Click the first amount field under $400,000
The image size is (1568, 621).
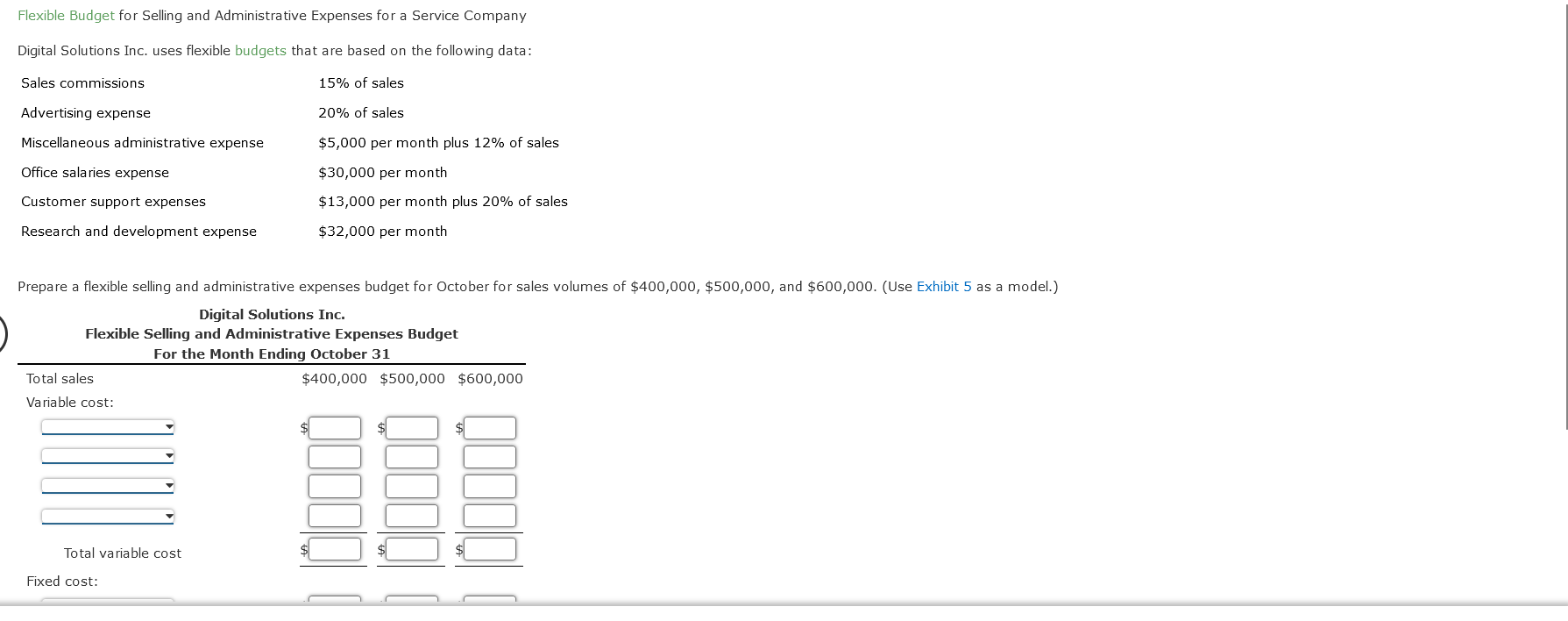pos(334,427)
